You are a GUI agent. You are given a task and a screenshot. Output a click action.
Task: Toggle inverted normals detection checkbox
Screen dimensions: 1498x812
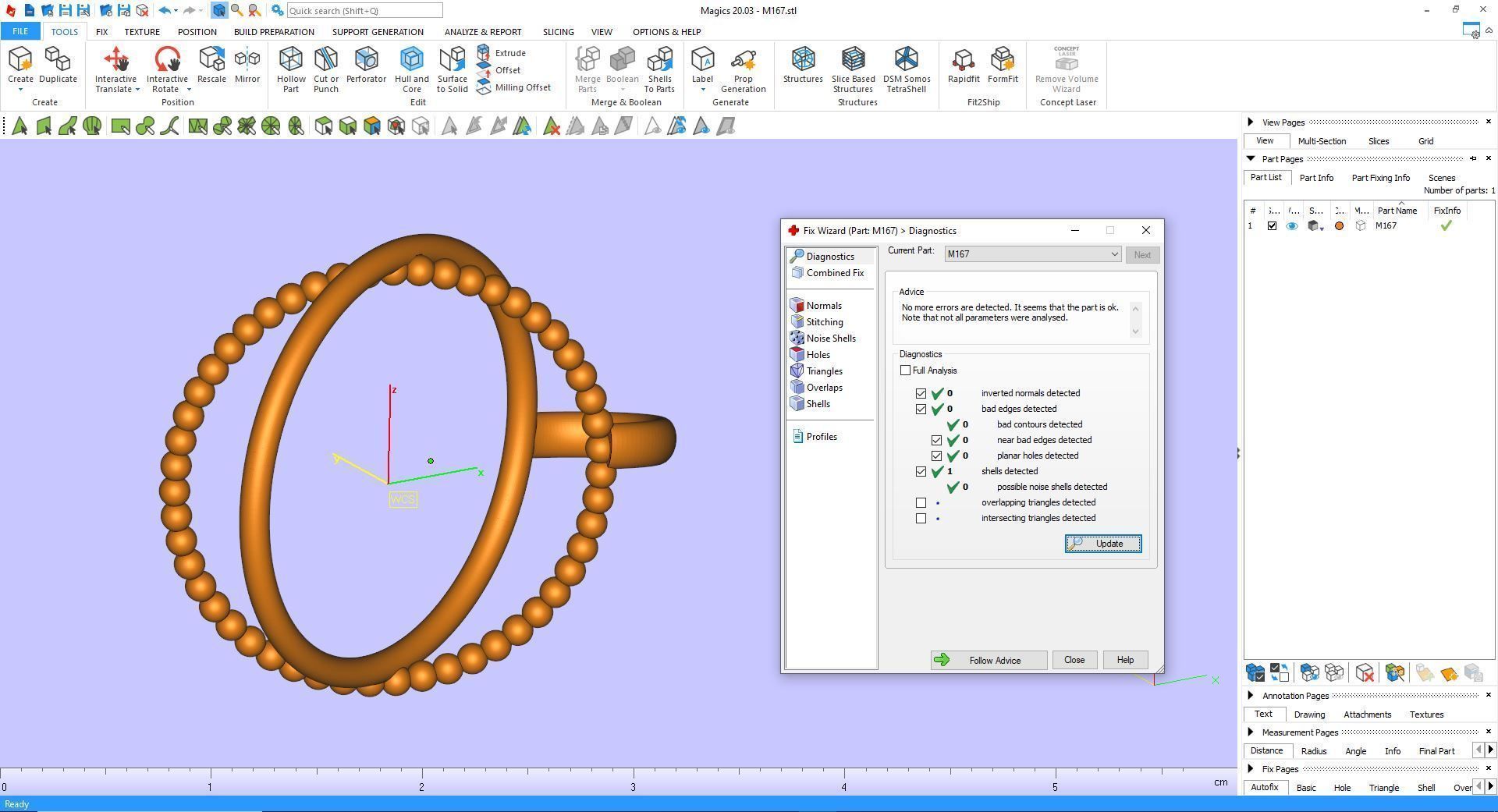point(921,393)
